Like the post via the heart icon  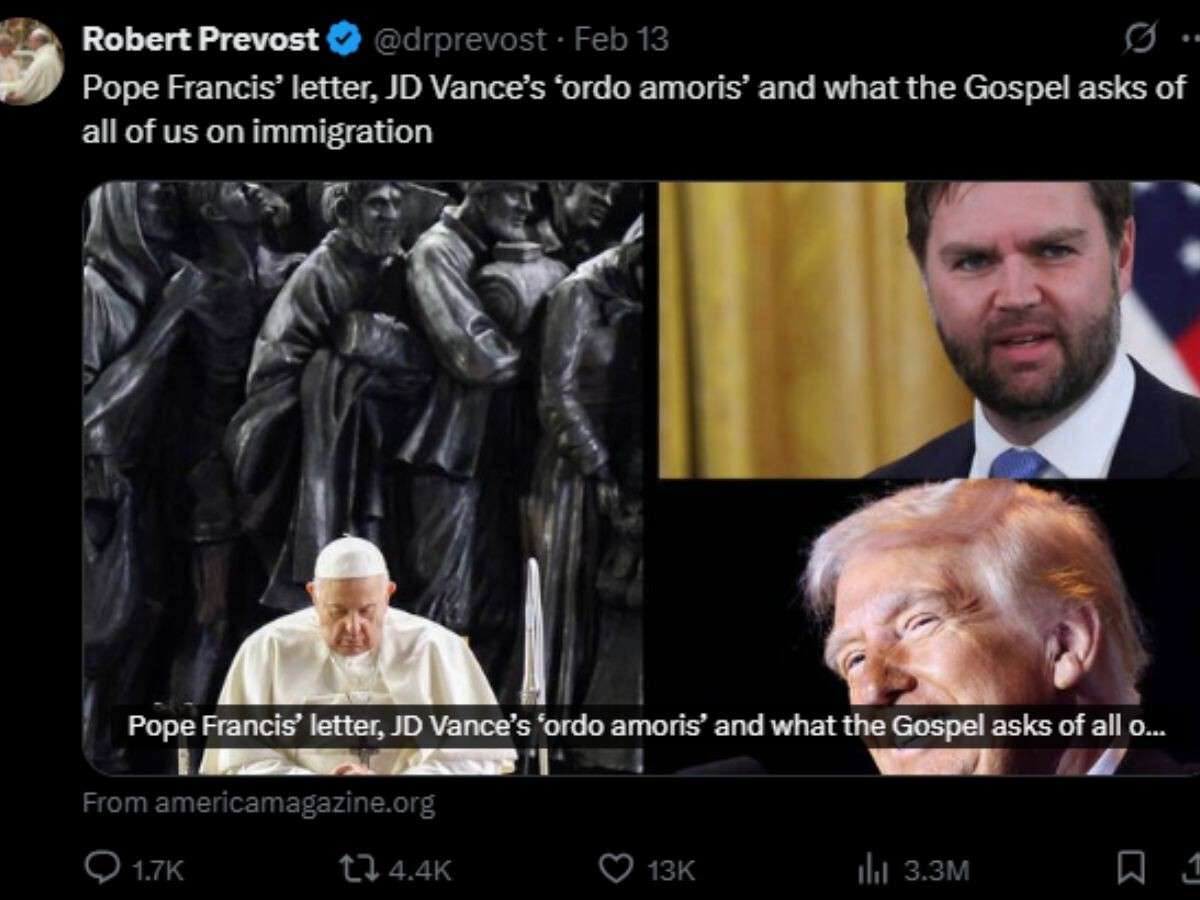[615, 869]
